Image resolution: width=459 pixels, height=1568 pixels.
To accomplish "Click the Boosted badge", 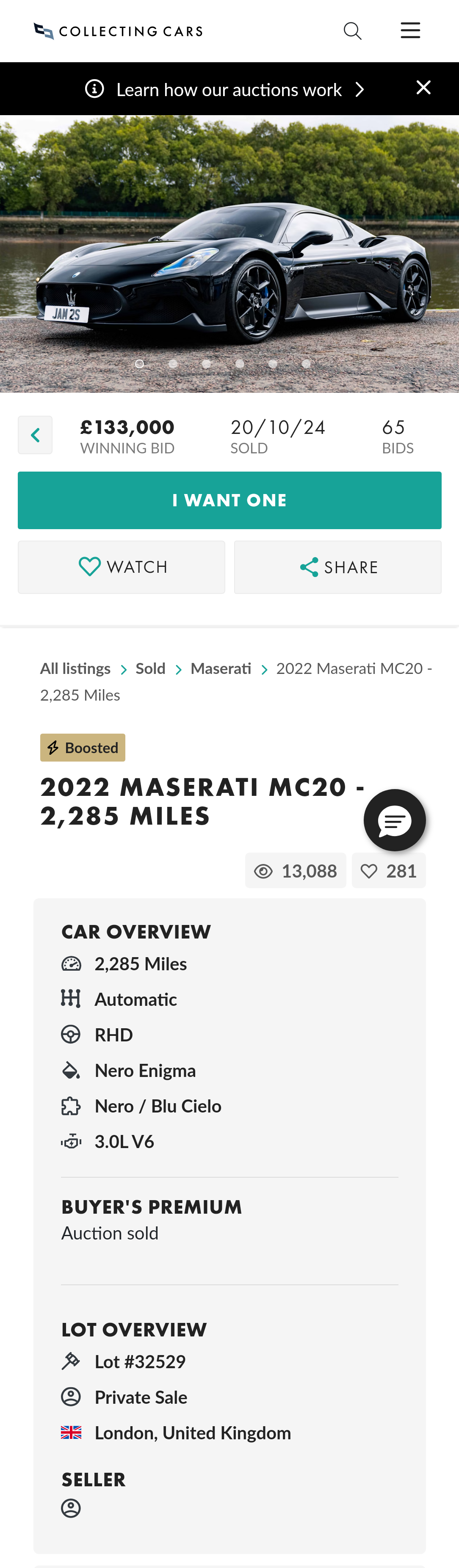I will (x=83, y=748).
